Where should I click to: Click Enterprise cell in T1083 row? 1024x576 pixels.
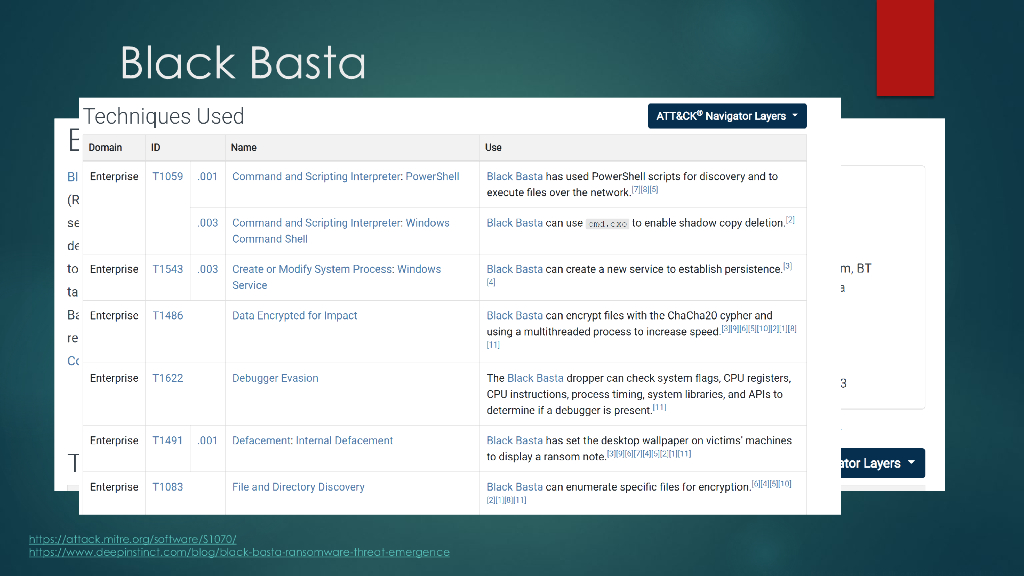pos(114,487)
